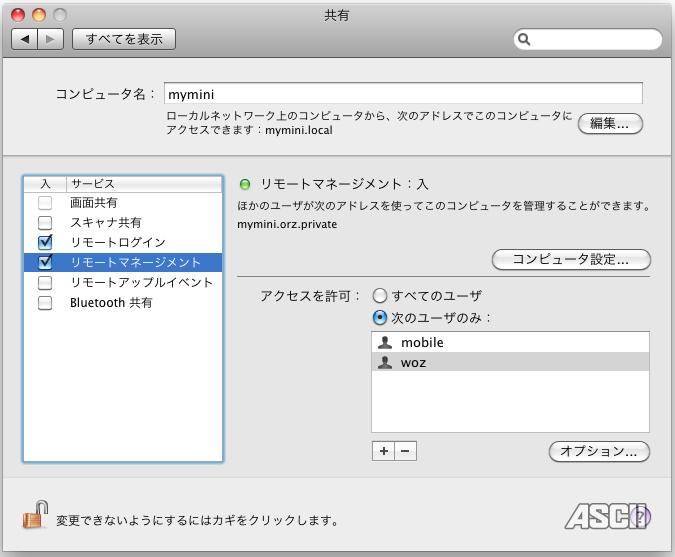675x557 pixels.
Task: Click the padlock icon to prevent changes
Action: coord(35,515)
